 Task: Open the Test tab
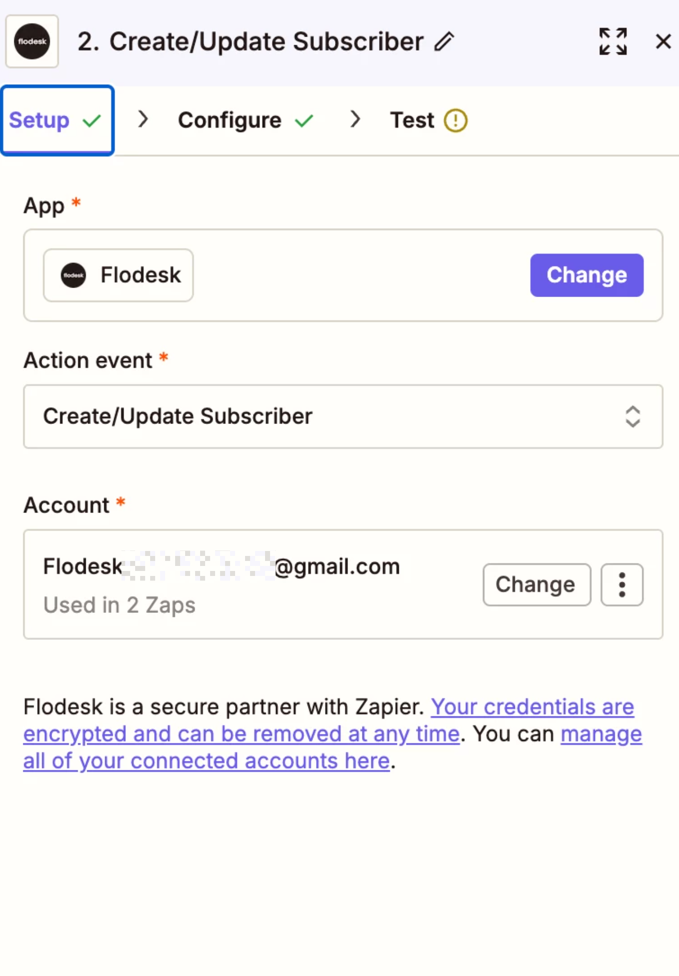(x=412, y=121)
